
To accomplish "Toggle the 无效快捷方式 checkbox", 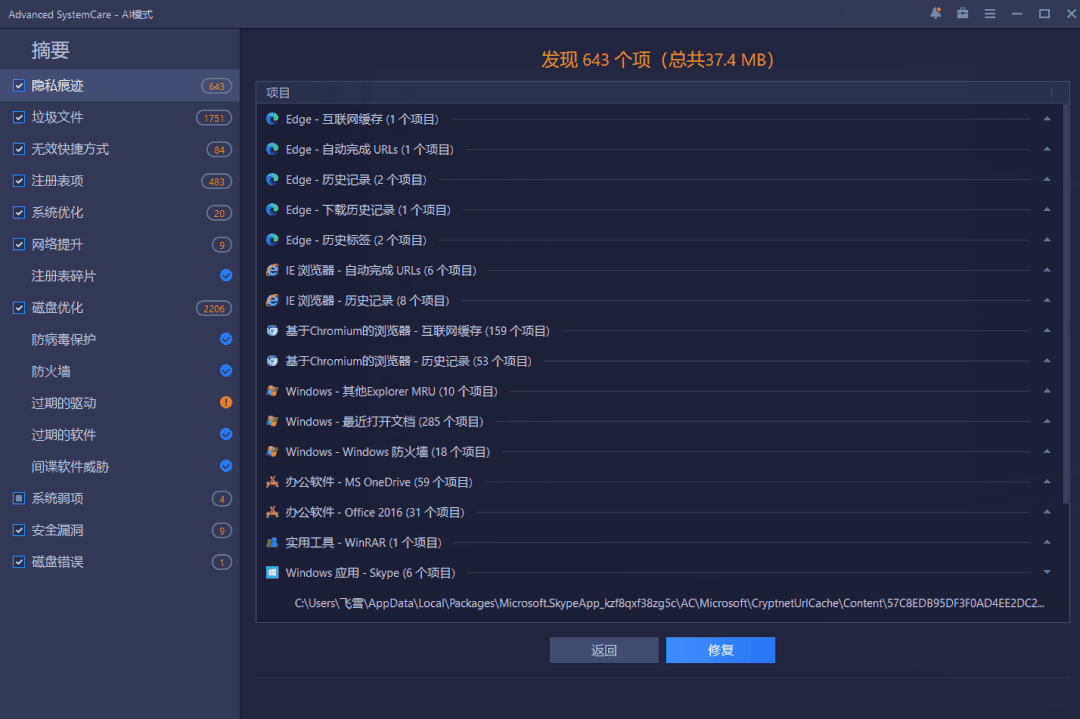I will point(19,149).
